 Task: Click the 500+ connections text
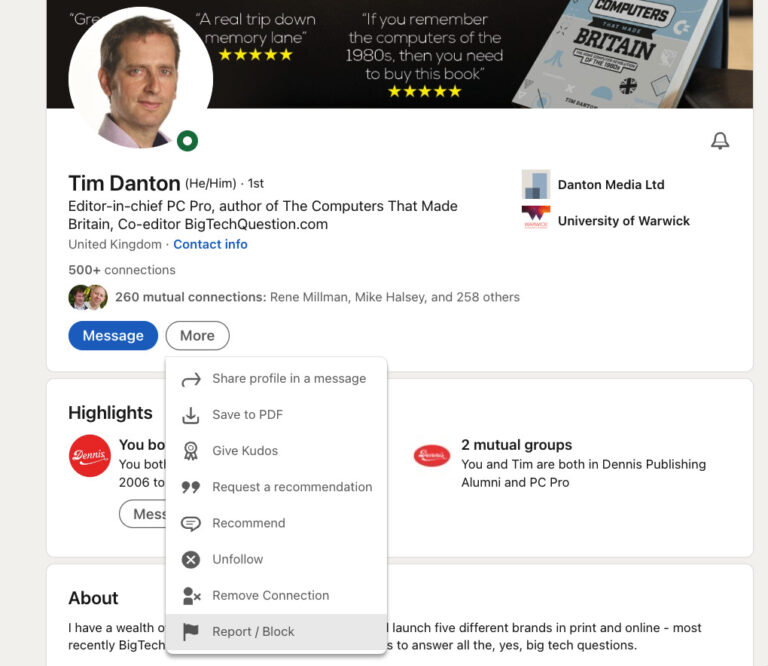(121, 270)
